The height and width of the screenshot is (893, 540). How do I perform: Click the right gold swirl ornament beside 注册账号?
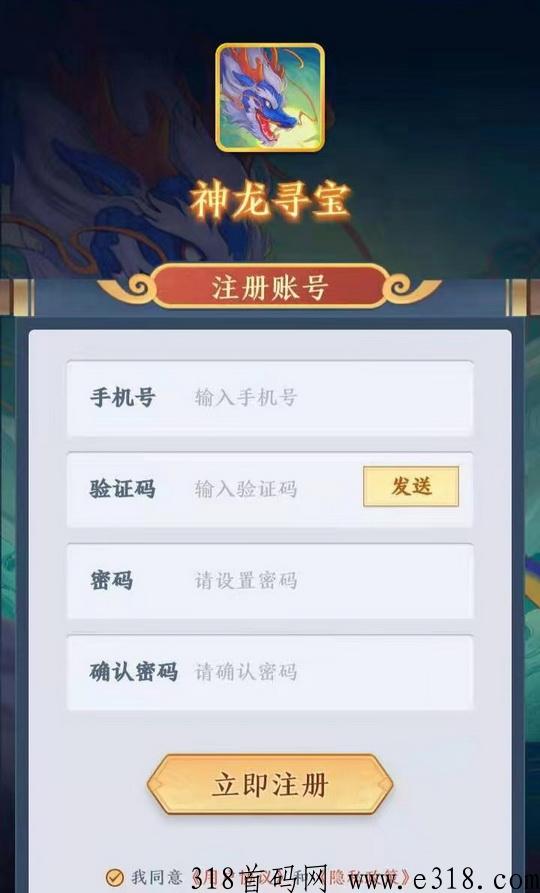(x=408, y=288)
